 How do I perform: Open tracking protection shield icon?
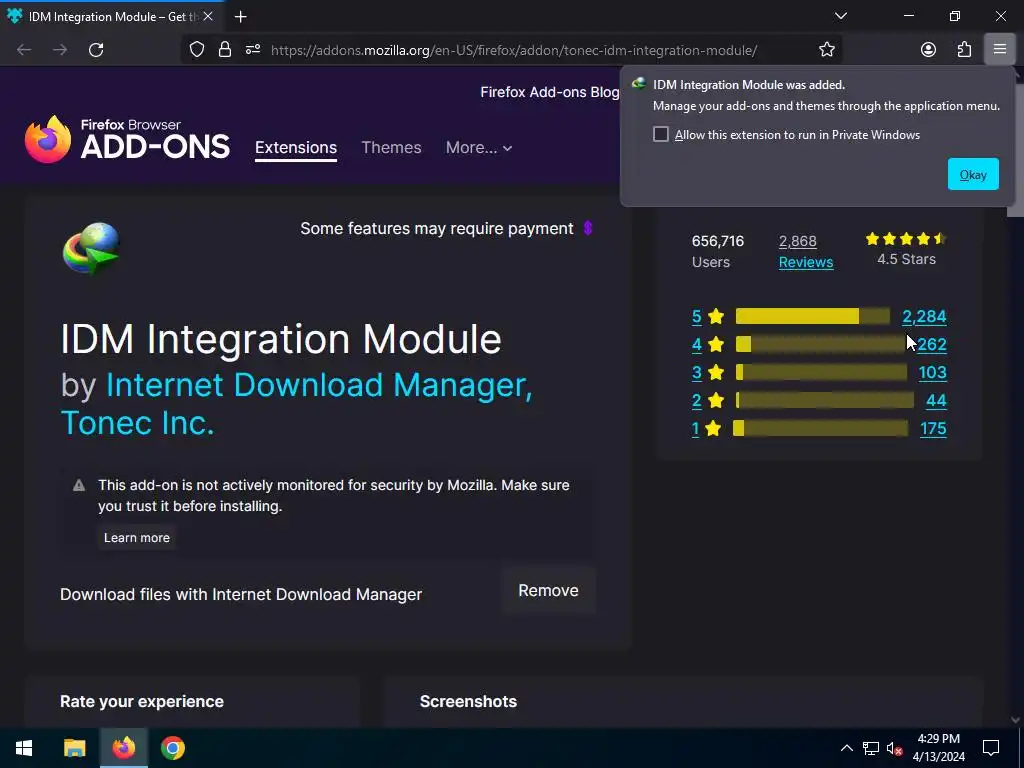click(x=197, y=50)
